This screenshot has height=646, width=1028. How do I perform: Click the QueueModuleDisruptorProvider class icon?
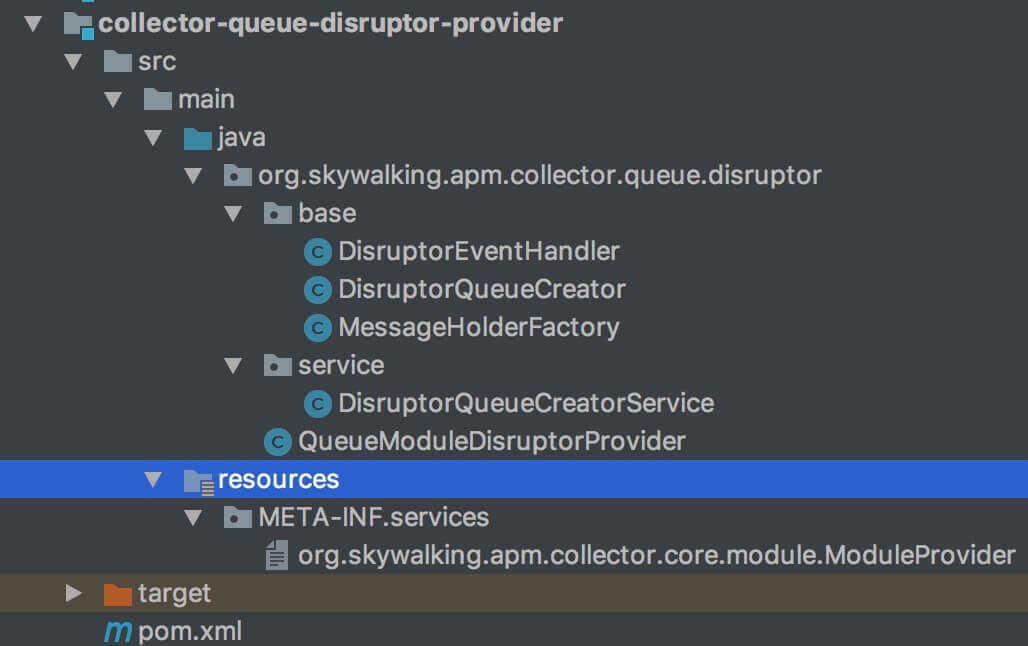(278, 442)
